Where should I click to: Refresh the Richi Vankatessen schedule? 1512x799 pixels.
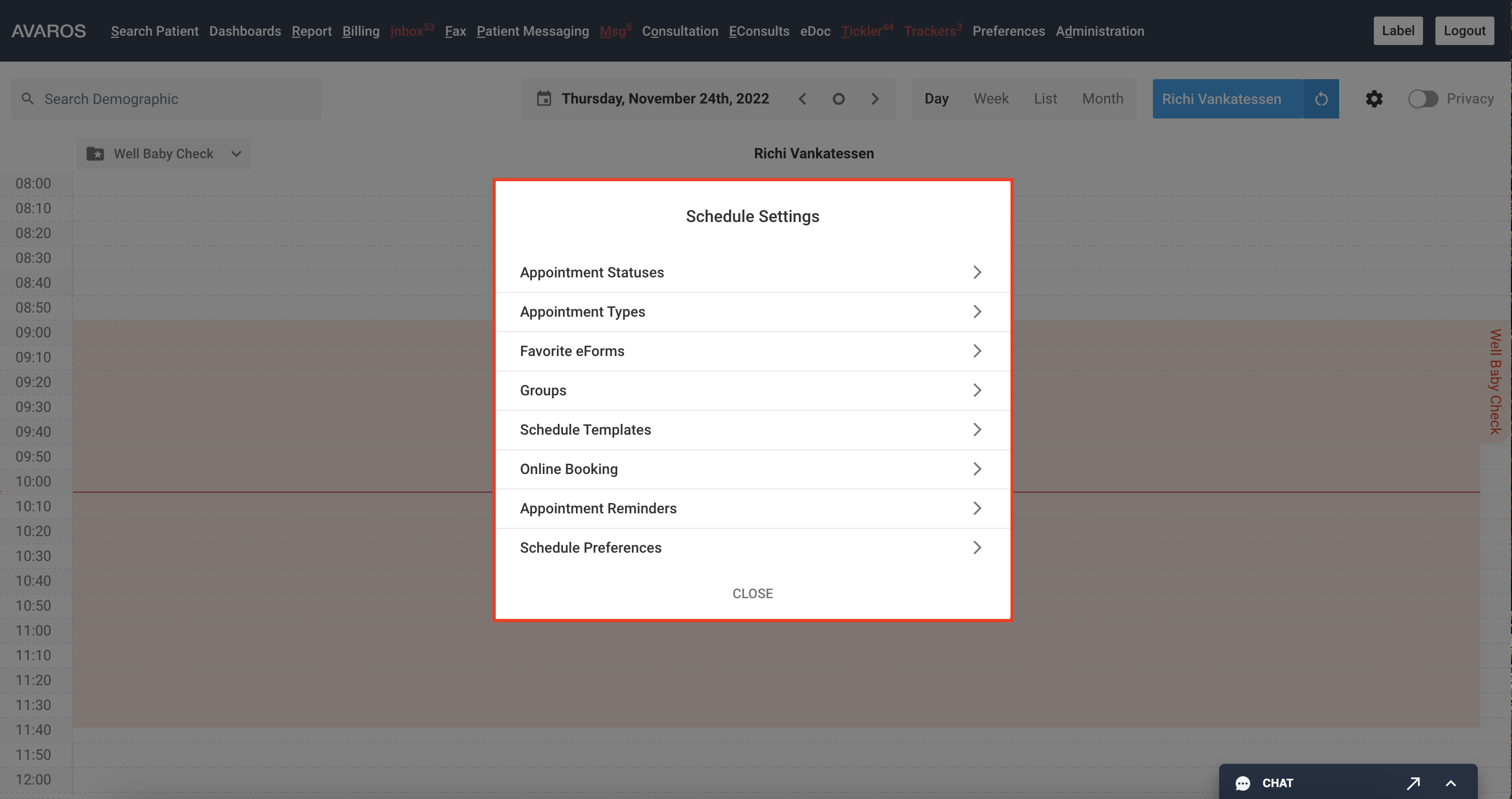(1321, 99)
